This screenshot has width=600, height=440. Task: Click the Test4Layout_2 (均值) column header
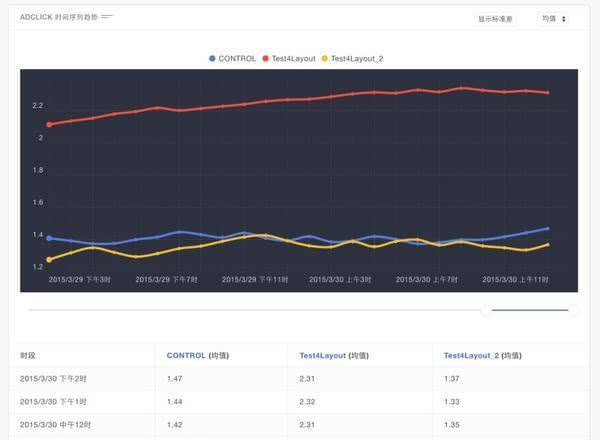coord(485,355)
